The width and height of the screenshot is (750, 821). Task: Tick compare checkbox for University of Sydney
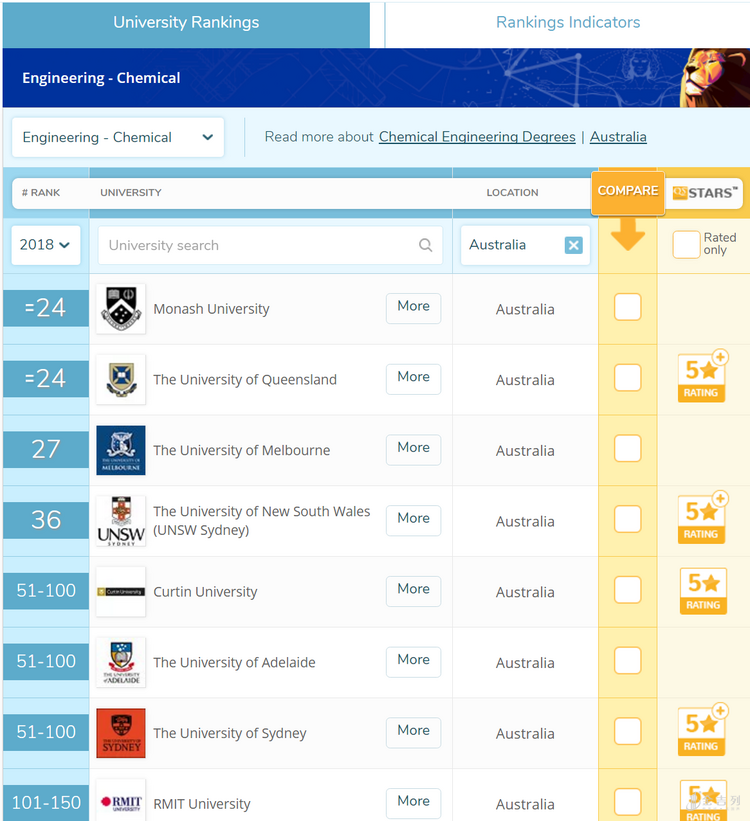(x=627, y=731)
